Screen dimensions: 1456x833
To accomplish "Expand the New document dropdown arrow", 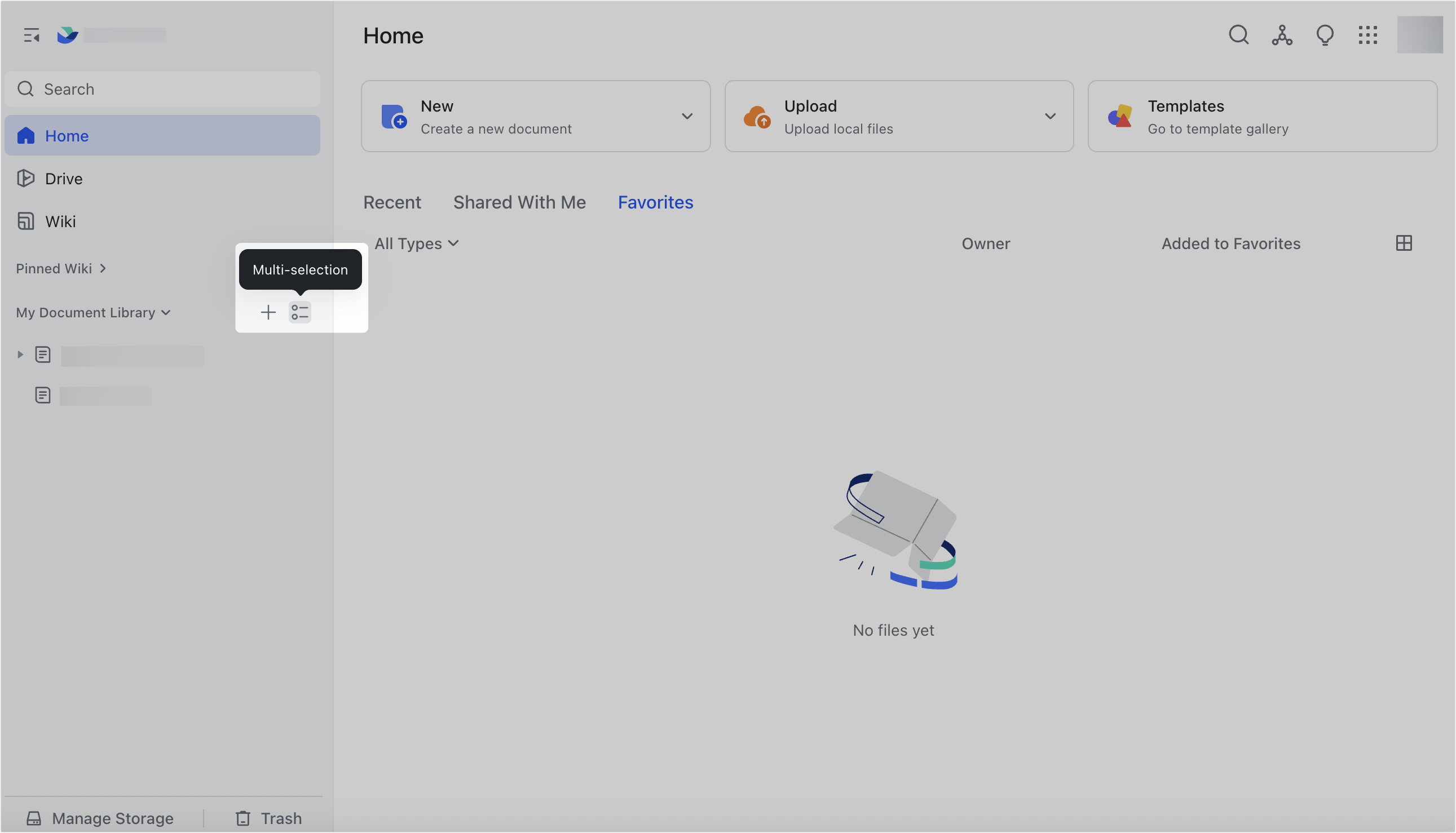I will 687,116.
